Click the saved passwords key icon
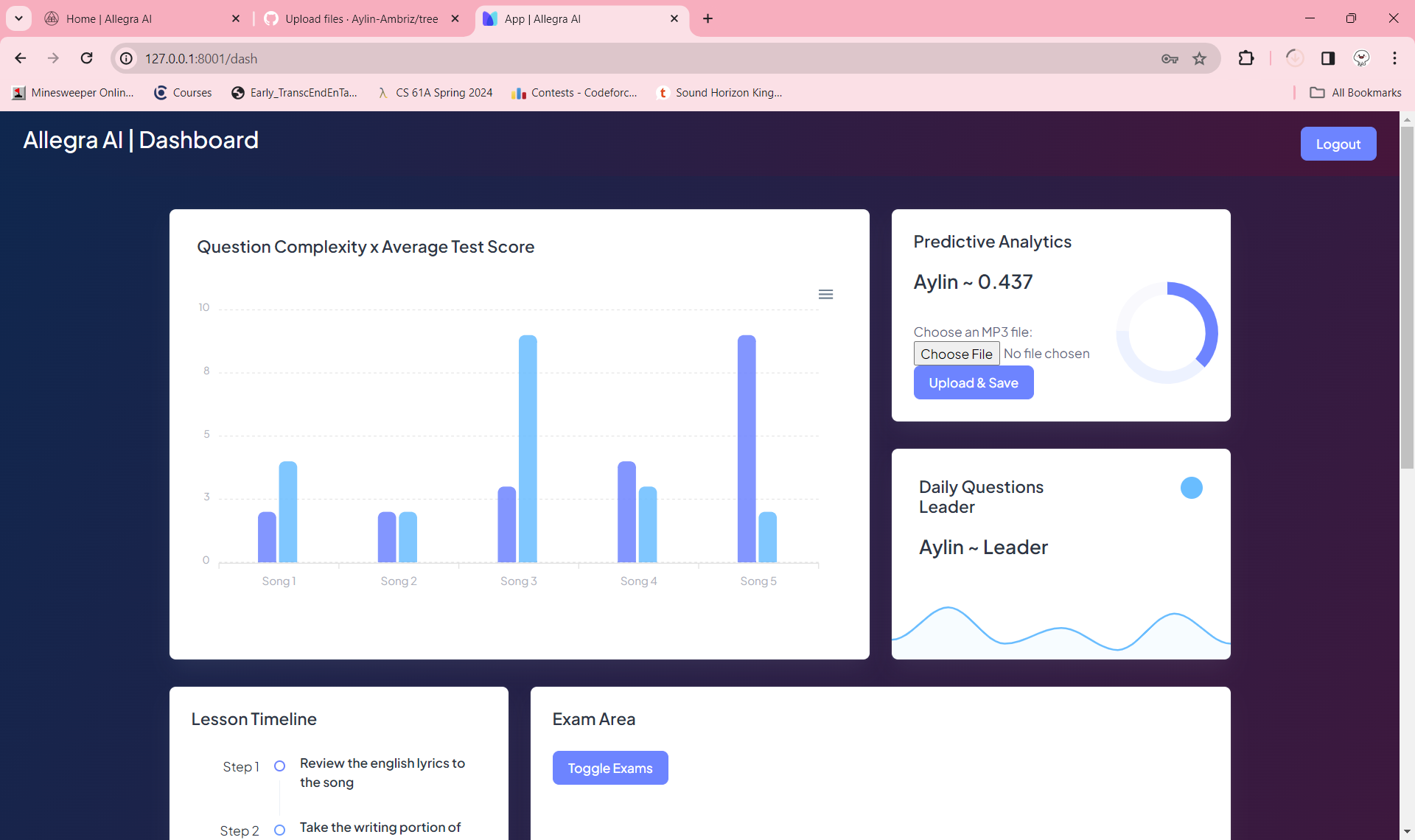 click(1170, 59)
